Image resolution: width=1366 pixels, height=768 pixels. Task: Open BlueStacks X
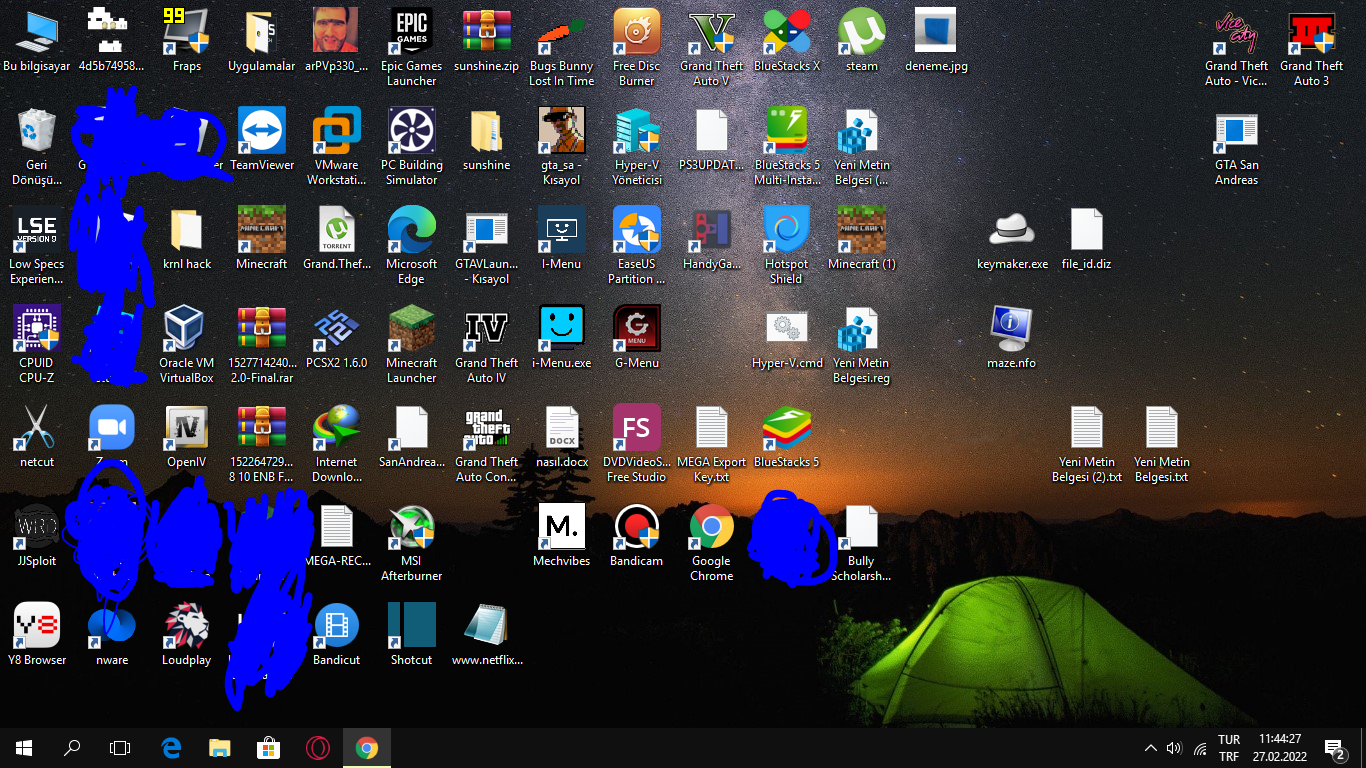787,42
